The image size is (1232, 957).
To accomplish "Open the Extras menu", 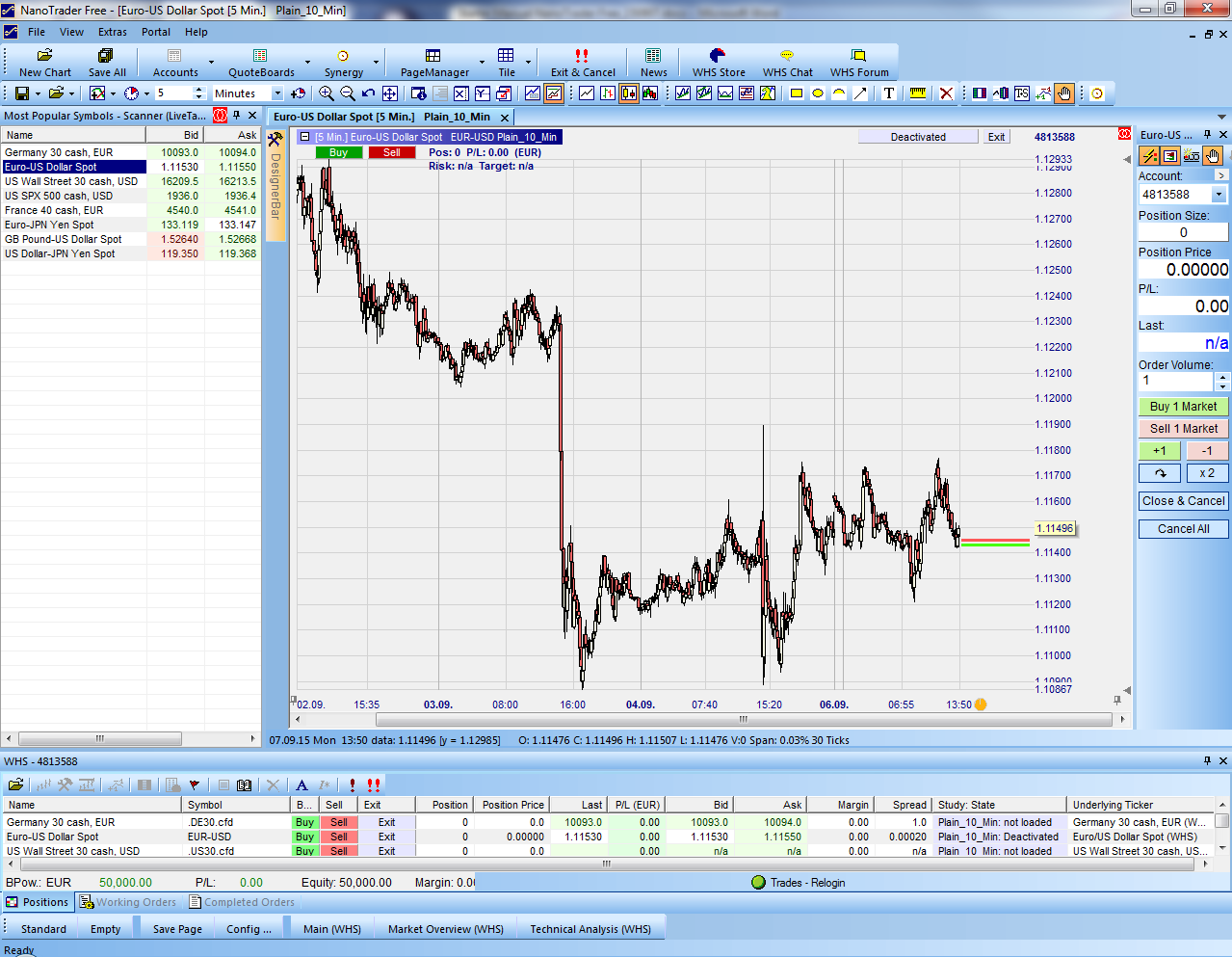I will [113, 32].
